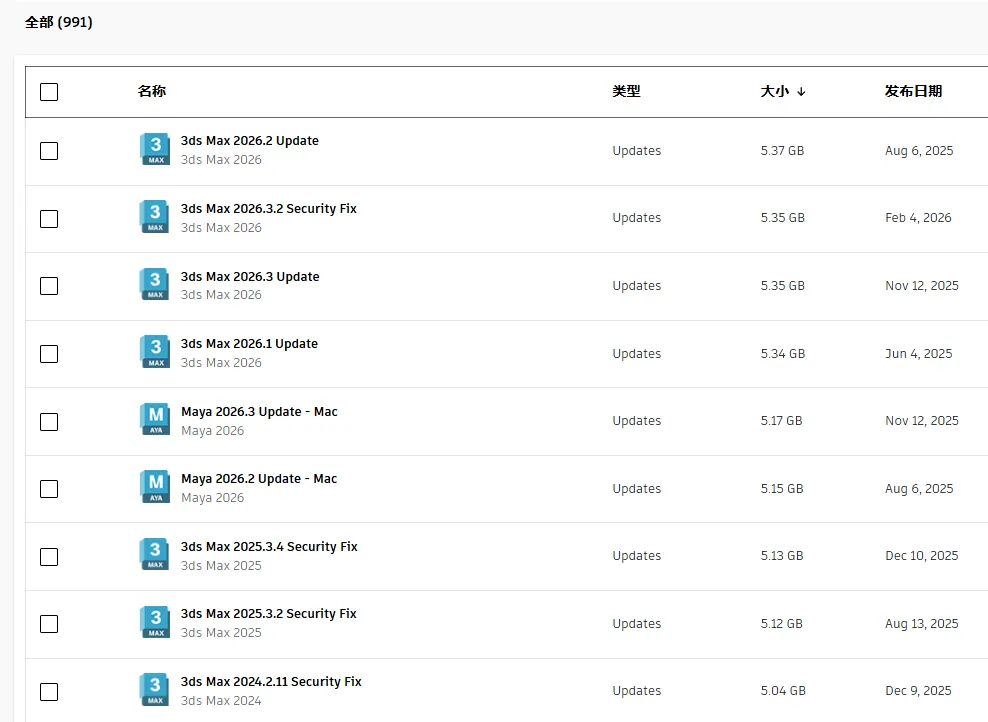This screenshot has height=722, width=988.
Task: Click Updates type in 3ds Max 2026.2 row
Action: tap(636, 151)
